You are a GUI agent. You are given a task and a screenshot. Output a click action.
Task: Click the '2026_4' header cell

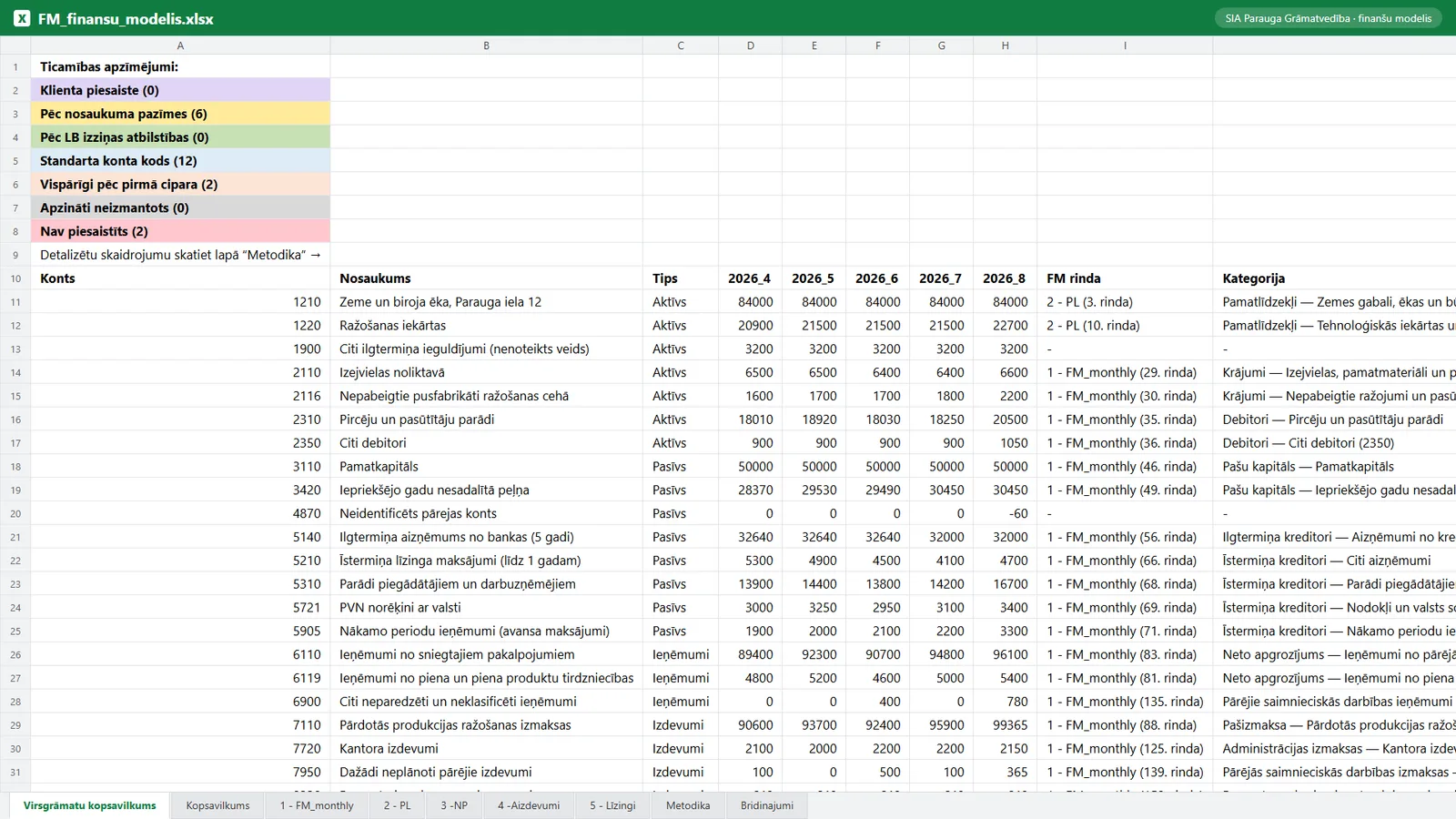point(751,278)
